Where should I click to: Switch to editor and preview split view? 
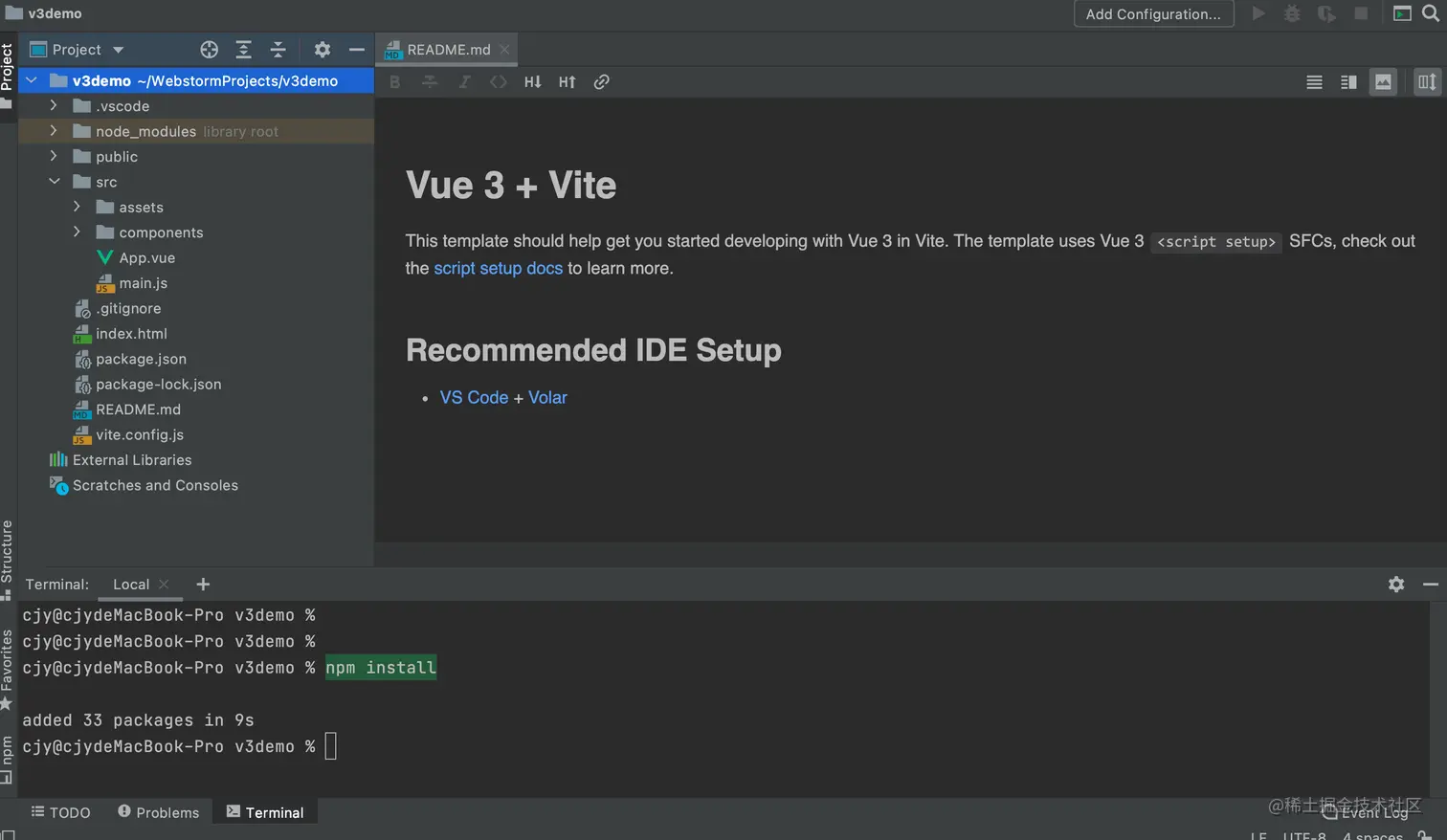pos(1348,82)
